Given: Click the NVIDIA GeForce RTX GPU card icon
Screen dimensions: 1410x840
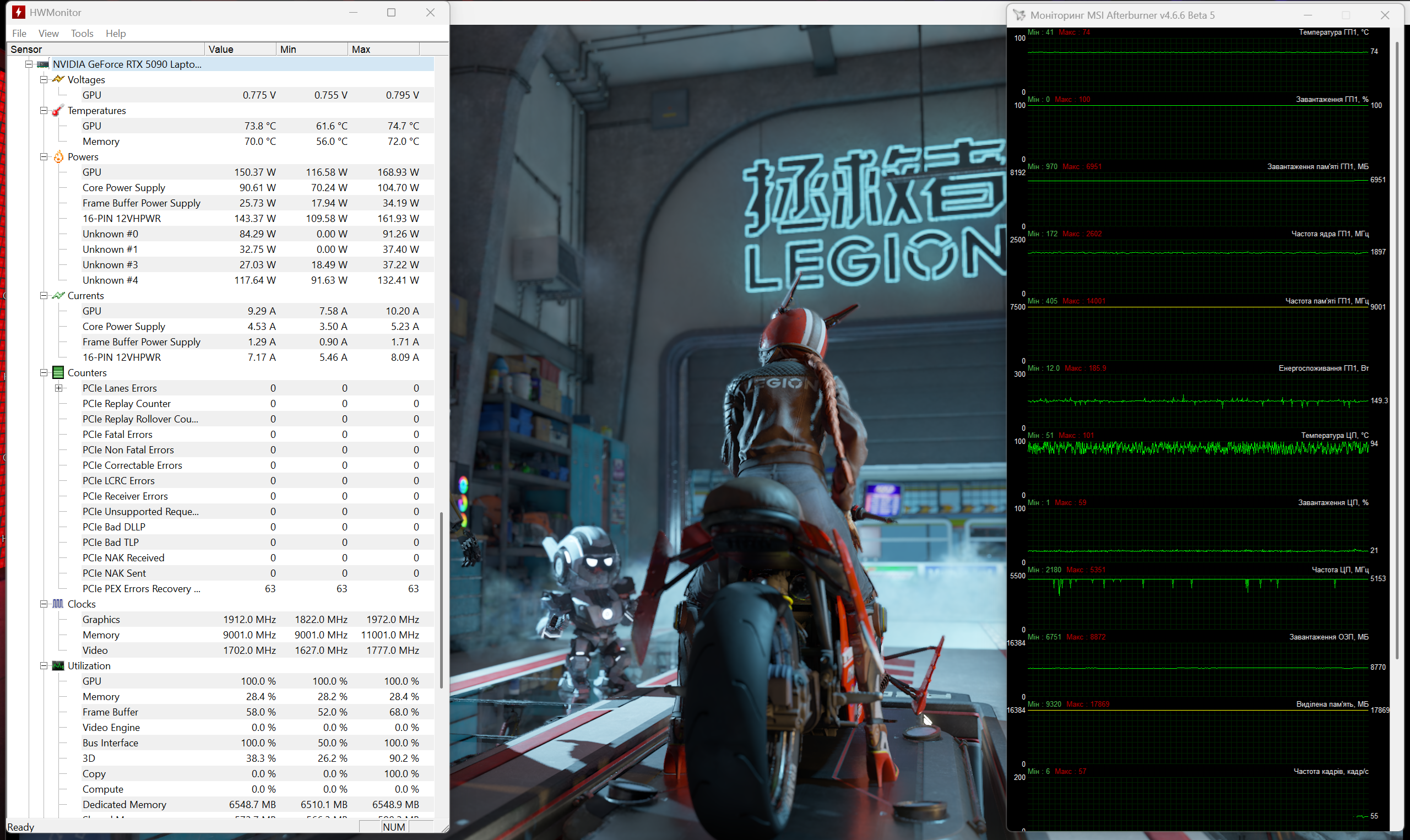Looking at the screenshot, I should click(43, 64).
